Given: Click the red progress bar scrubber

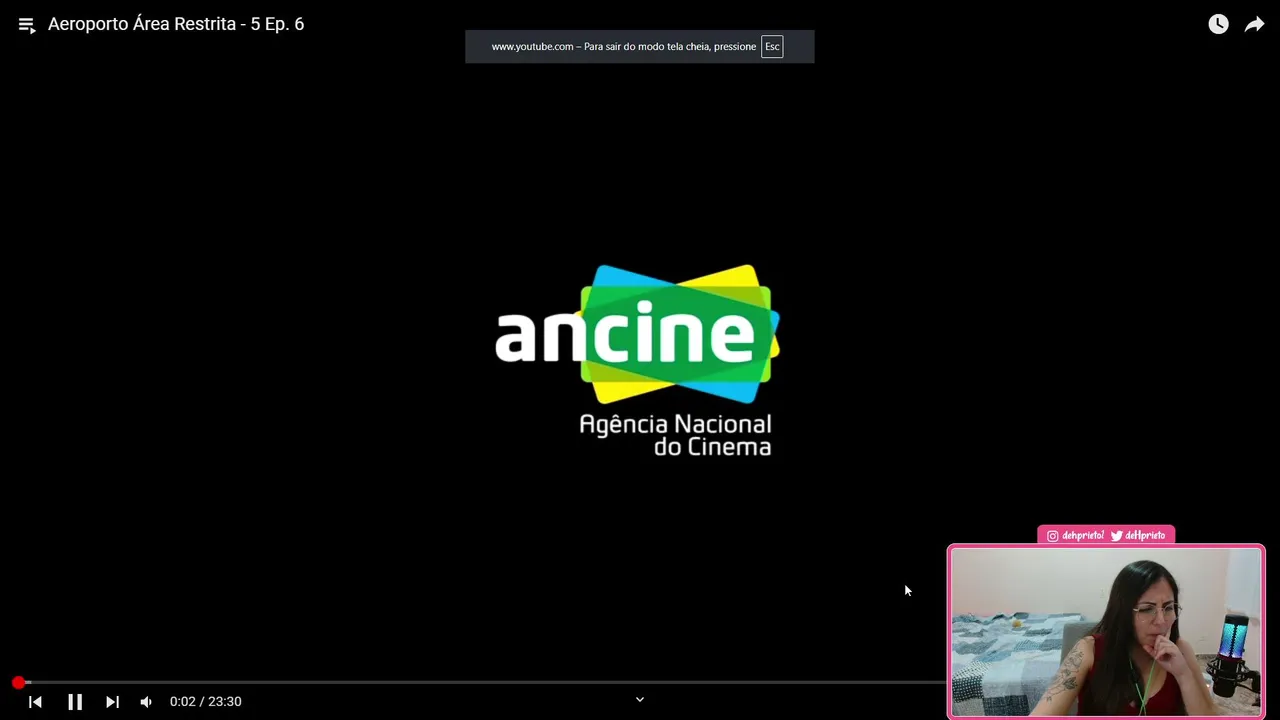Looking at the screenshot, I should click(18, 682).
